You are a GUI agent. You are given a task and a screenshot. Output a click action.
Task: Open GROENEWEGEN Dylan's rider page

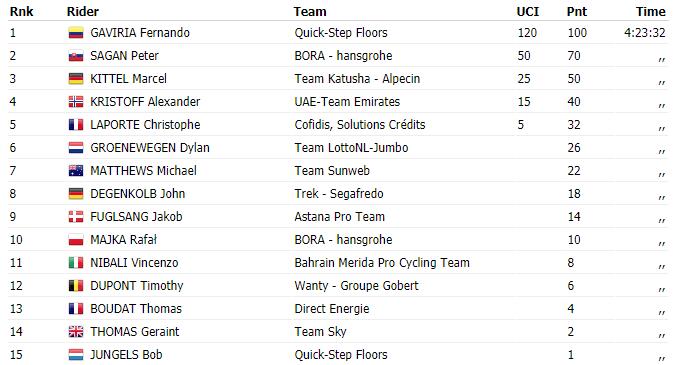tap(150, 148)
